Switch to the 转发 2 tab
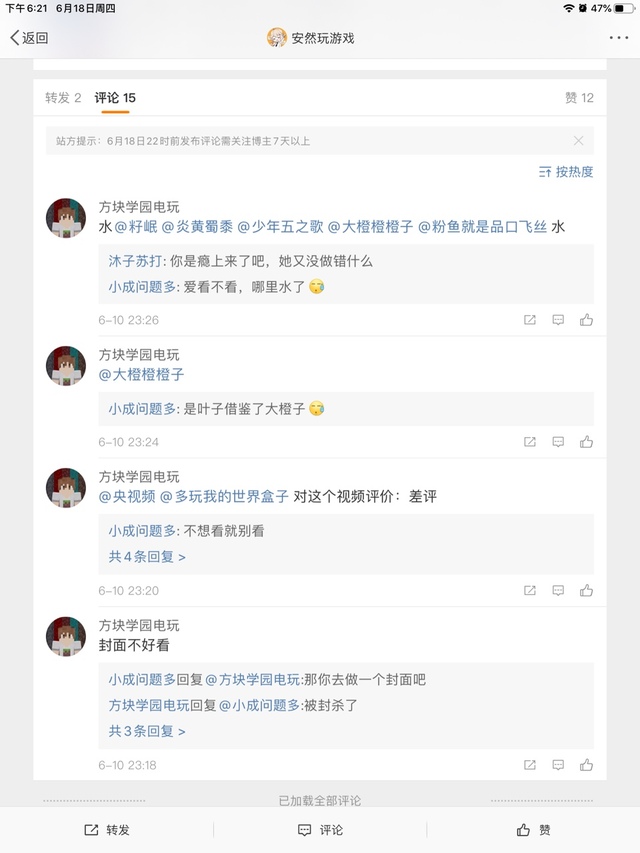Image resolution: width=640 pixels, height=853 pixels. [x=63, y=97]
